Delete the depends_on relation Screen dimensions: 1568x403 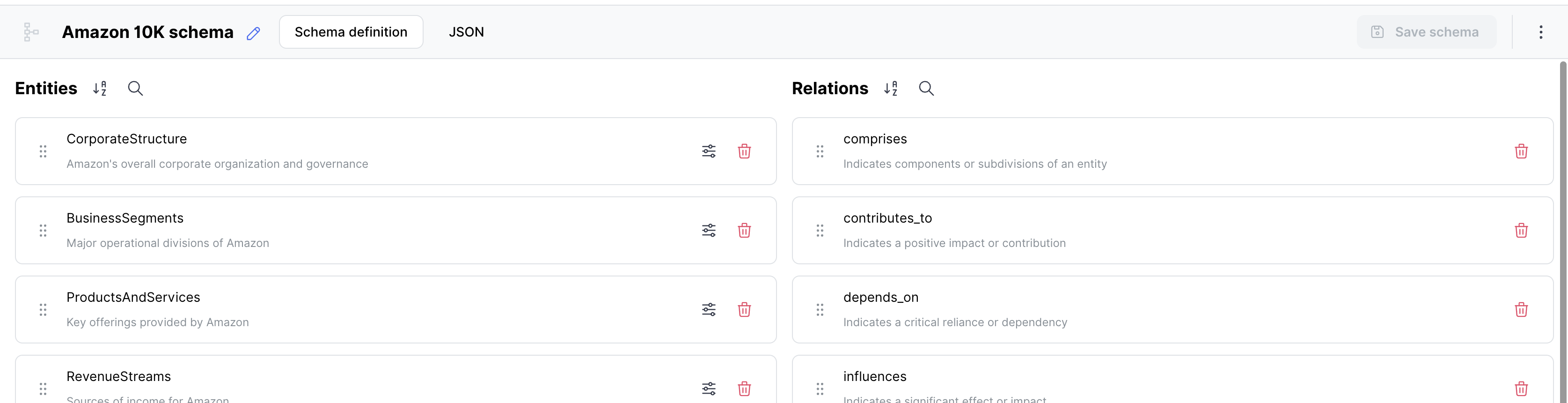pyautogui.click(x=1521, y=310)
